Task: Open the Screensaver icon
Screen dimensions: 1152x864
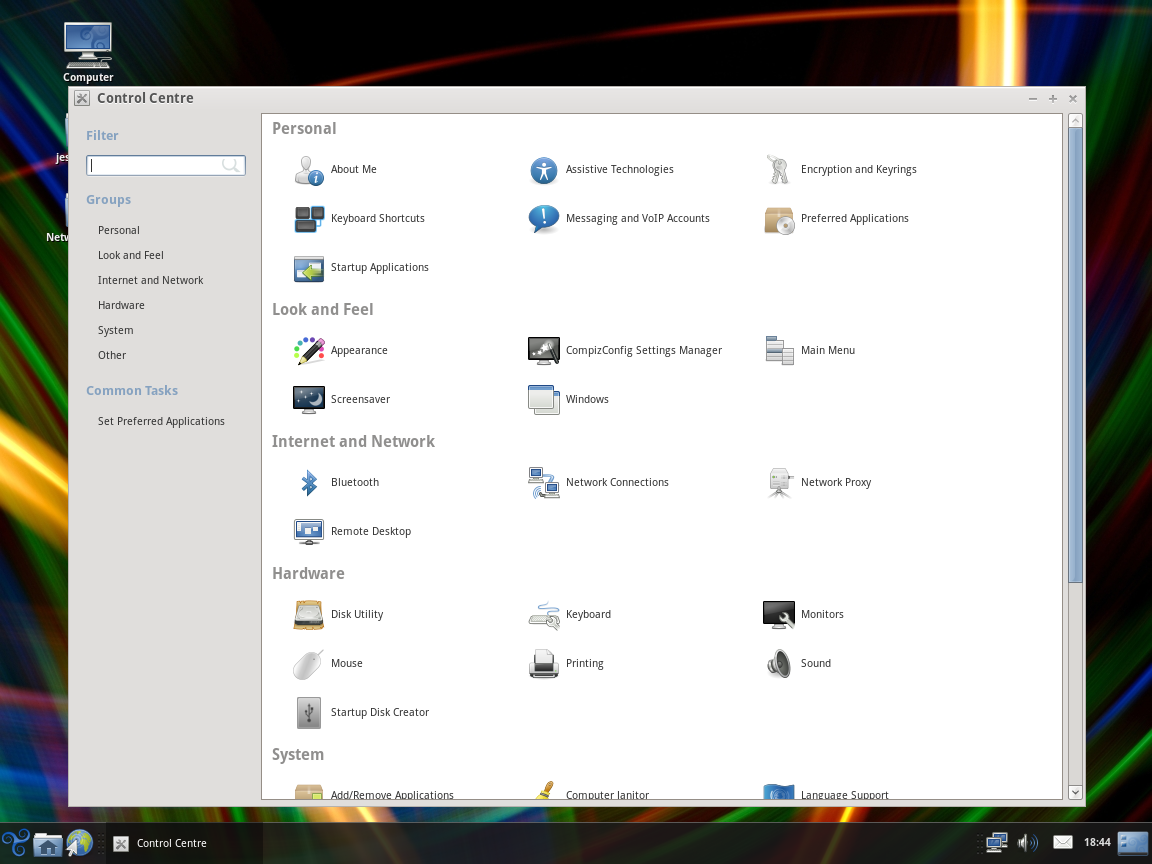Action: pyautogui.click(x=309, y=400)
